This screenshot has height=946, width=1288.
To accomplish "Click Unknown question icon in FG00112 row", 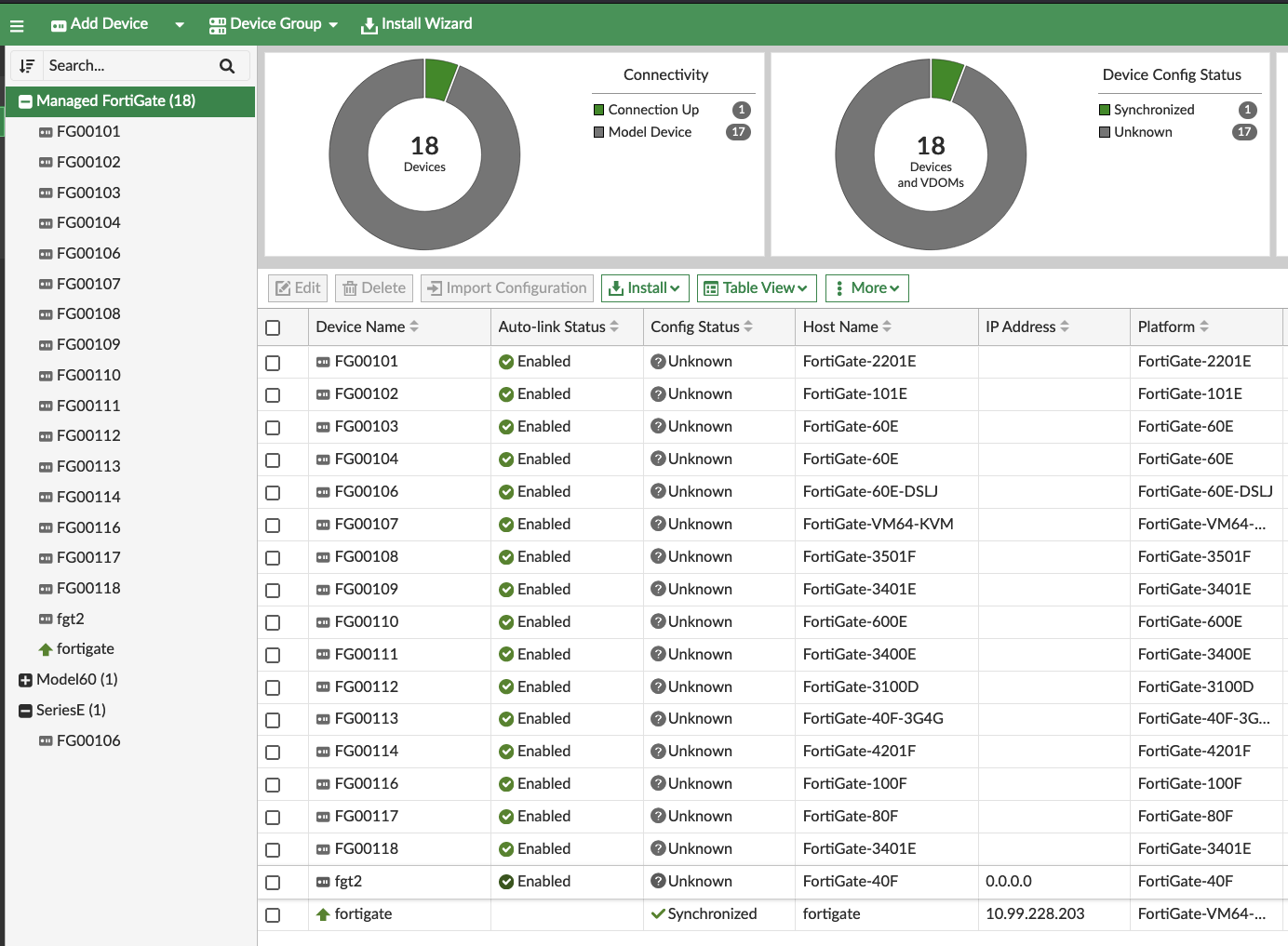I will (x=658, y=686).
